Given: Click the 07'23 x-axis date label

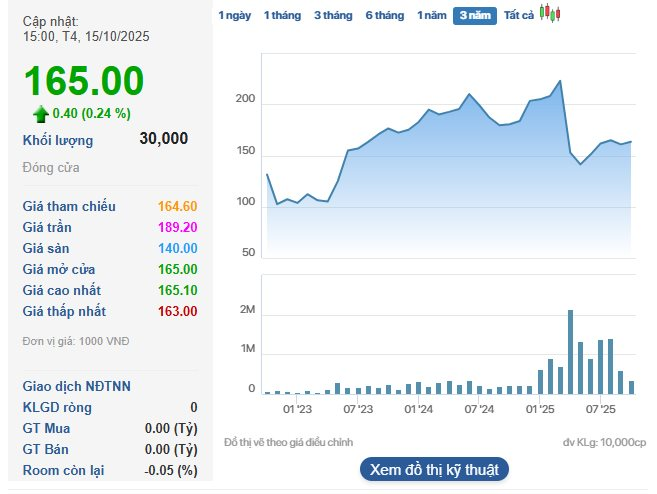Looking at the screenshot, I should [x=358, y=409].
